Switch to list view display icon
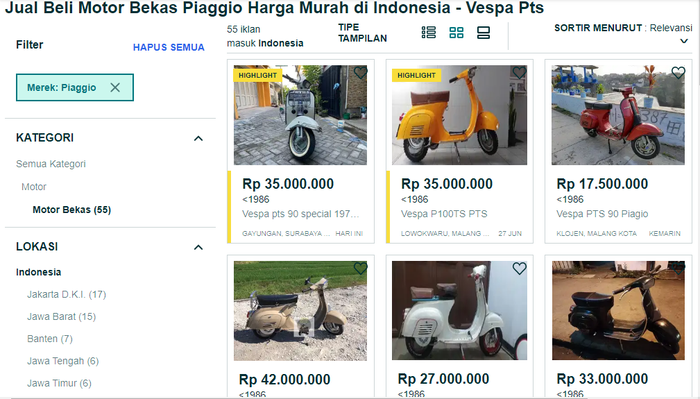This screenshot has width=700, height=399. pyautogui.click(x=429, y=32)
